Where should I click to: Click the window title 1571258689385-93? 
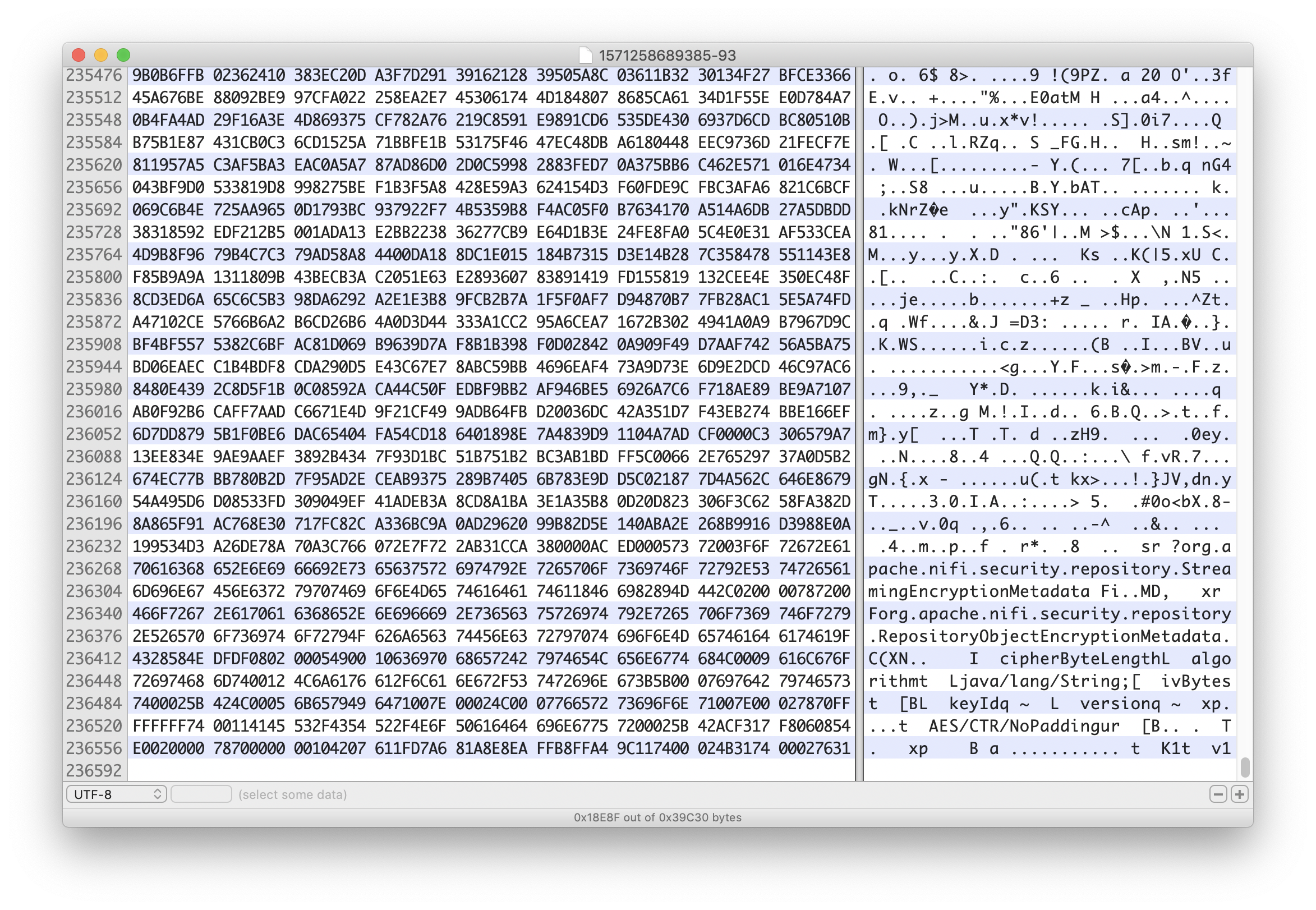click(x=667, y=56)
